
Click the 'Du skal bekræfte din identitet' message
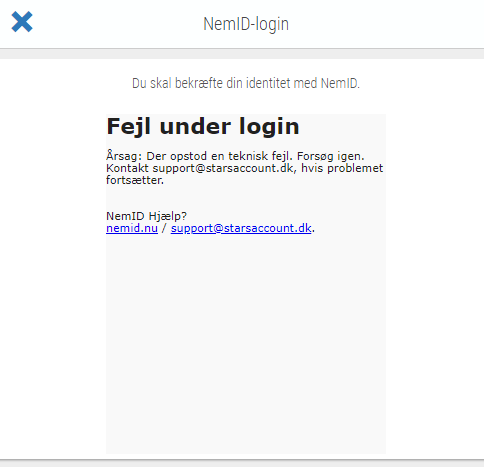[246, 83]
